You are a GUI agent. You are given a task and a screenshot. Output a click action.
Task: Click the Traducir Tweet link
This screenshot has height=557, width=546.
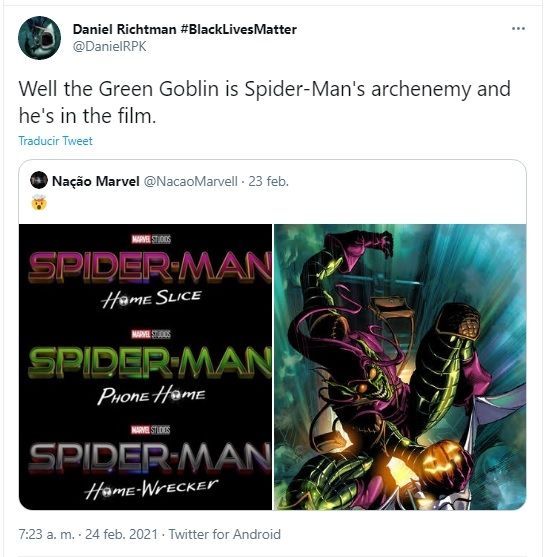(55, 141)
